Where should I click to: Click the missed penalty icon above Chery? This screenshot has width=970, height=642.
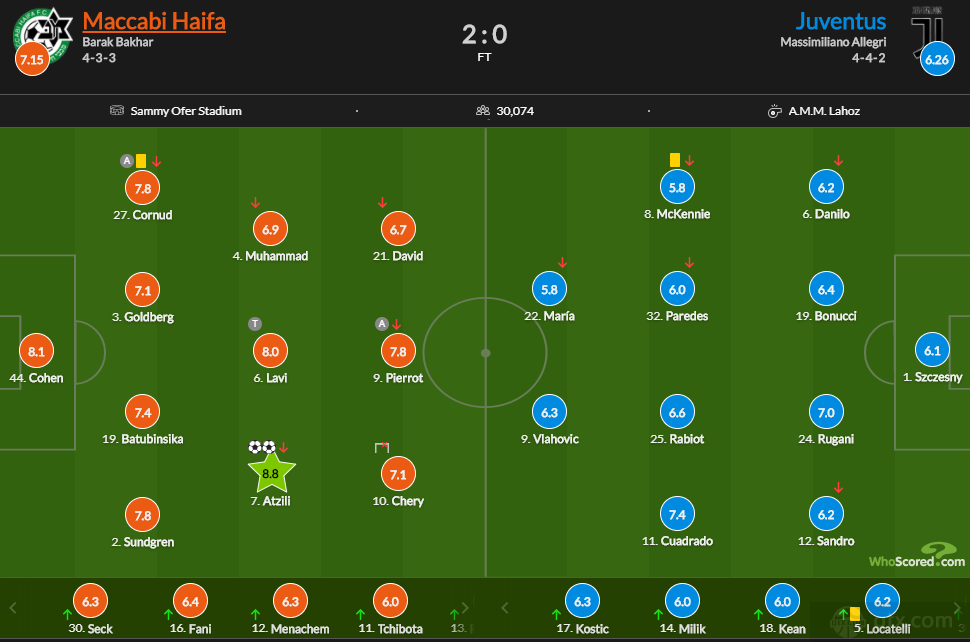pos(382,447)
